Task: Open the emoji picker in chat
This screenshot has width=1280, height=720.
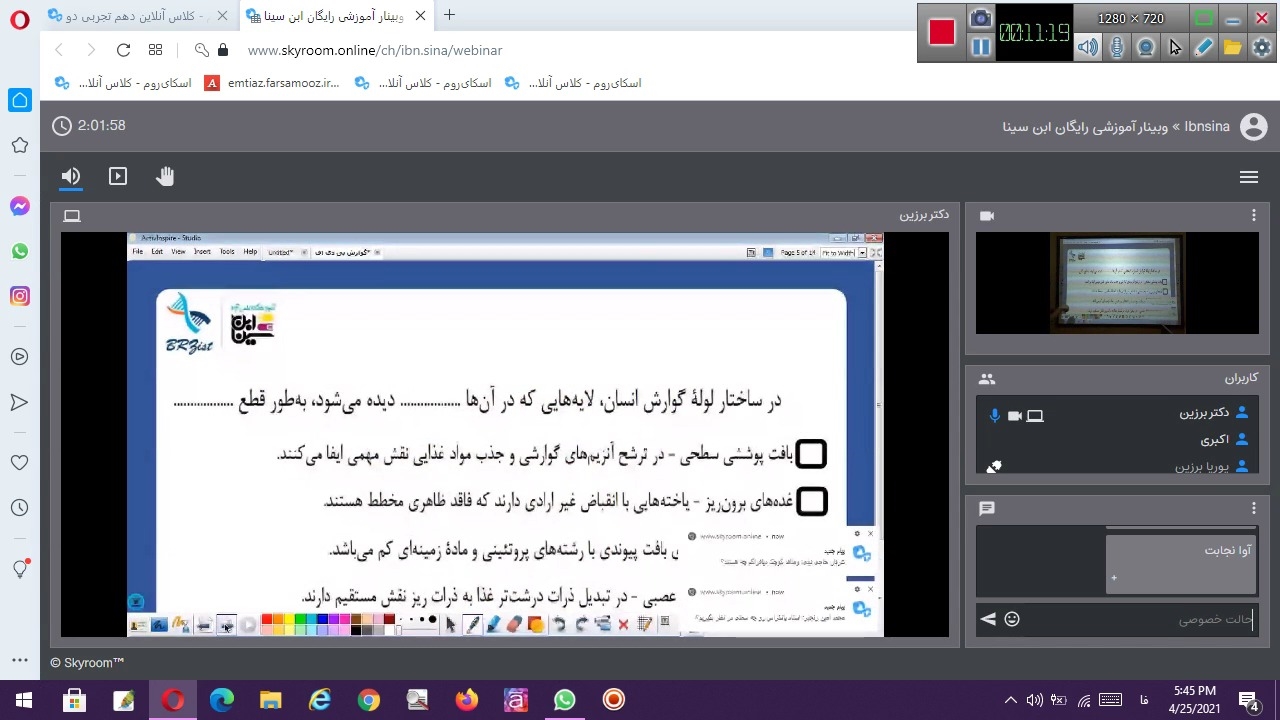Action: click(x=1012, y=619)
